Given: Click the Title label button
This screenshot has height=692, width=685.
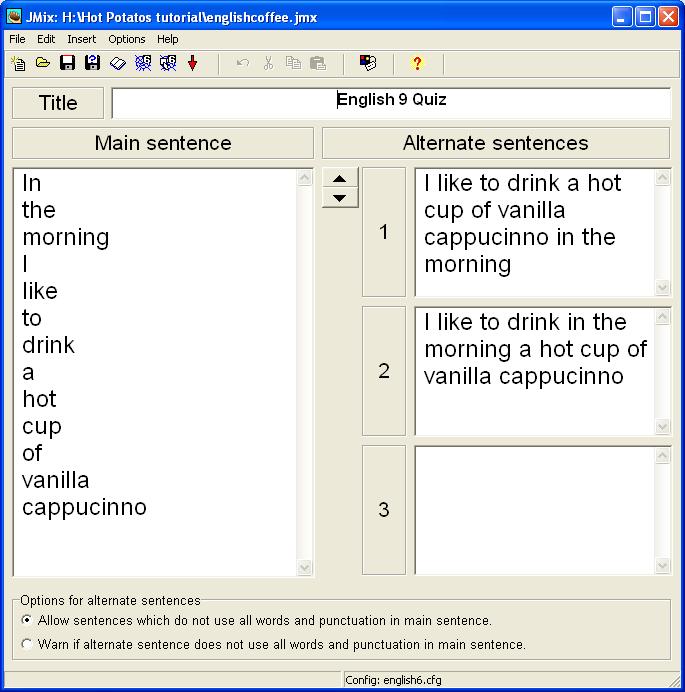Looking at the screenshot, I should click(x=58, y=103).
